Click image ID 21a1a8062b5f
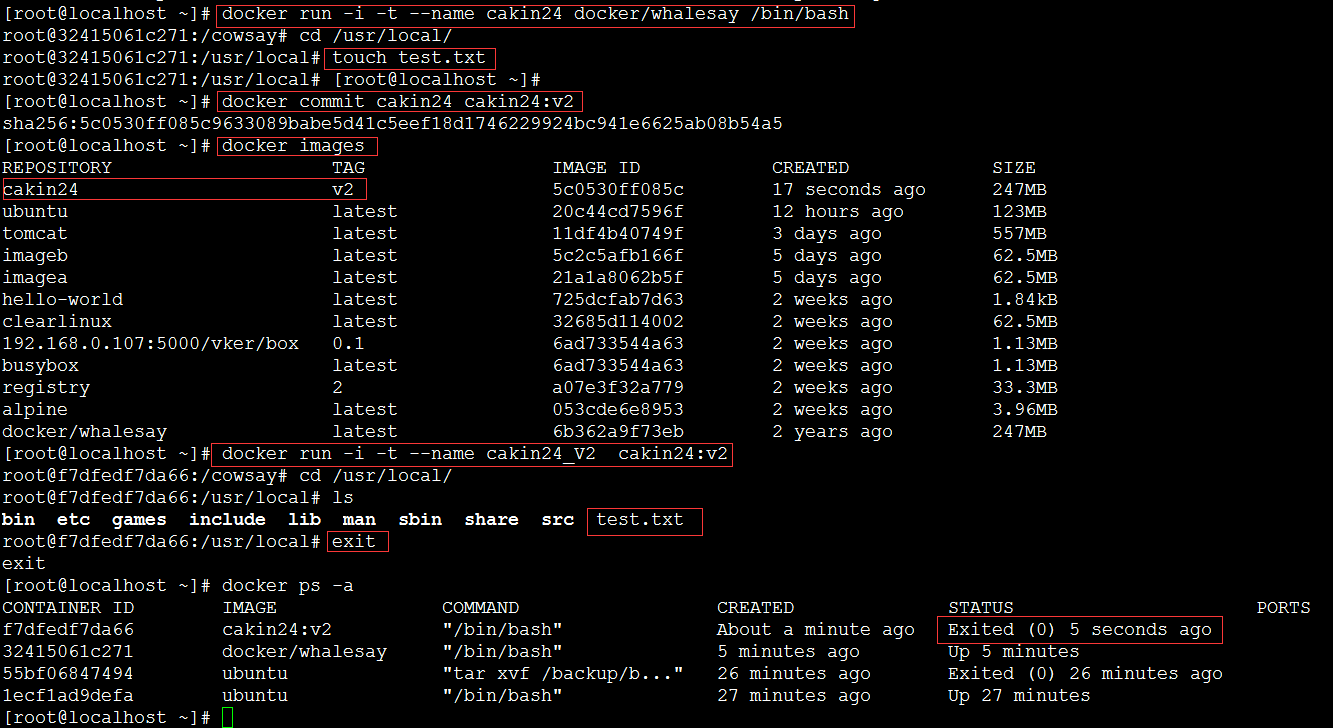This screenshot has height=728, width=1333. 618,278
